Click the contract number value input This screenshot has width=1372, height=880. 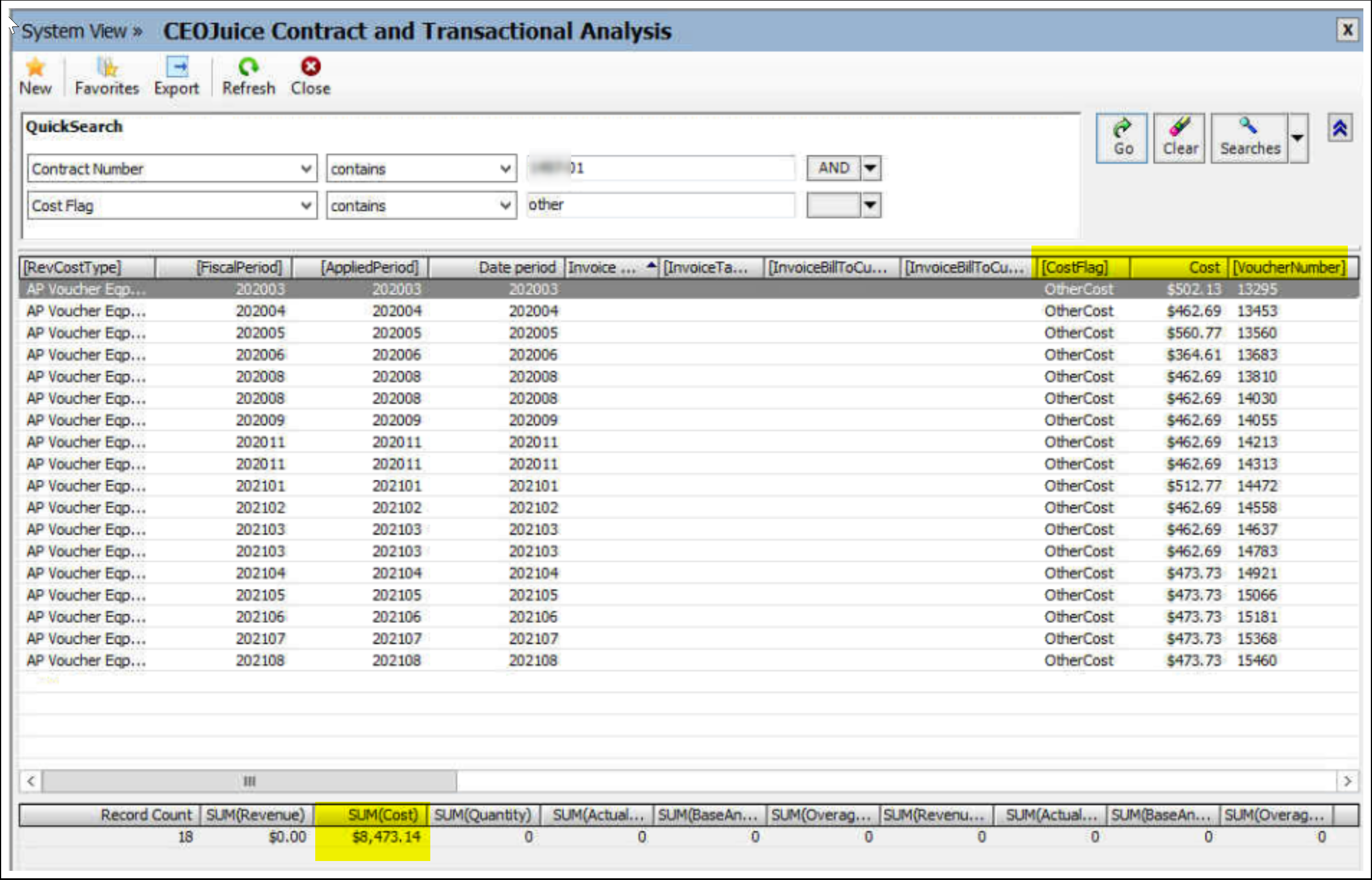point(661,168)
